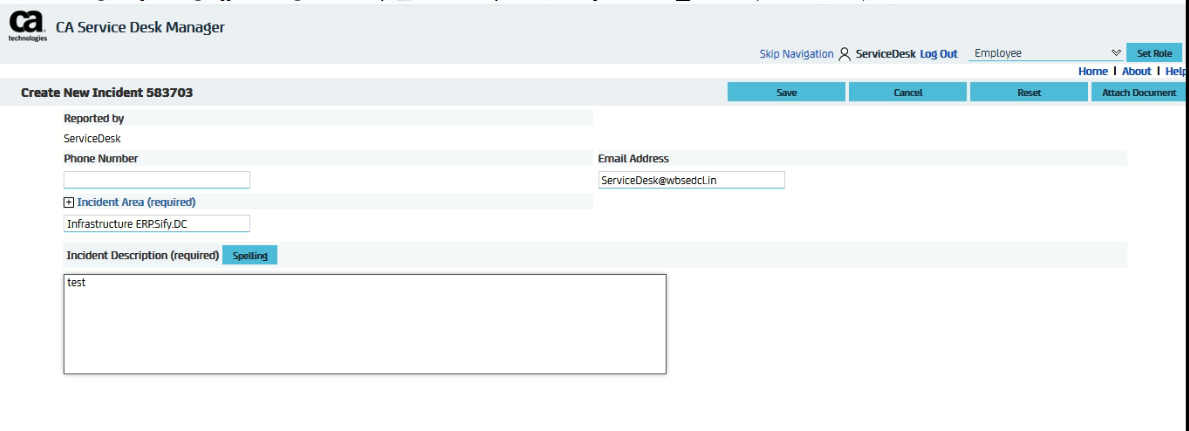Click the Incident Description (required) label

pyautogui.click(x=143, y=256)
